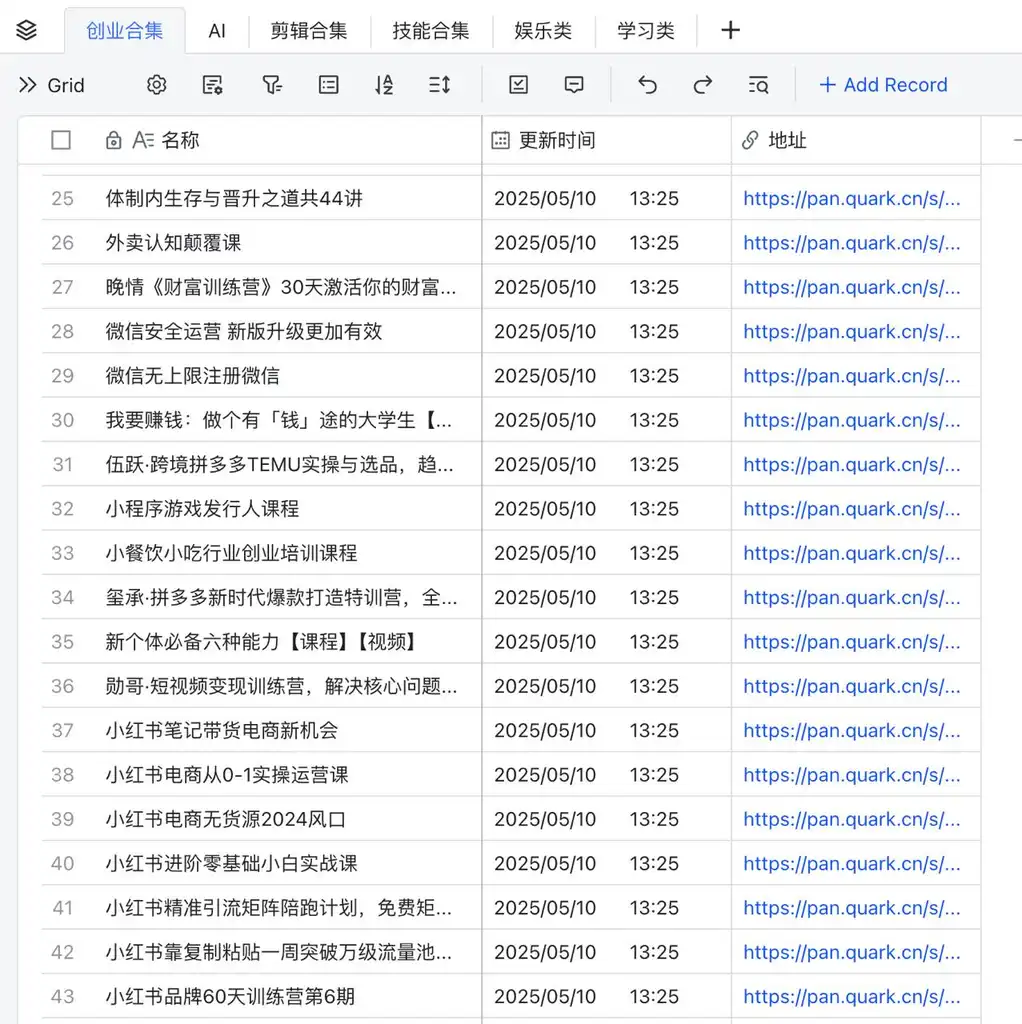Click the link icon in 地址 header
The height and width of the screenshot is (1024, 1022).
point(750,140)
